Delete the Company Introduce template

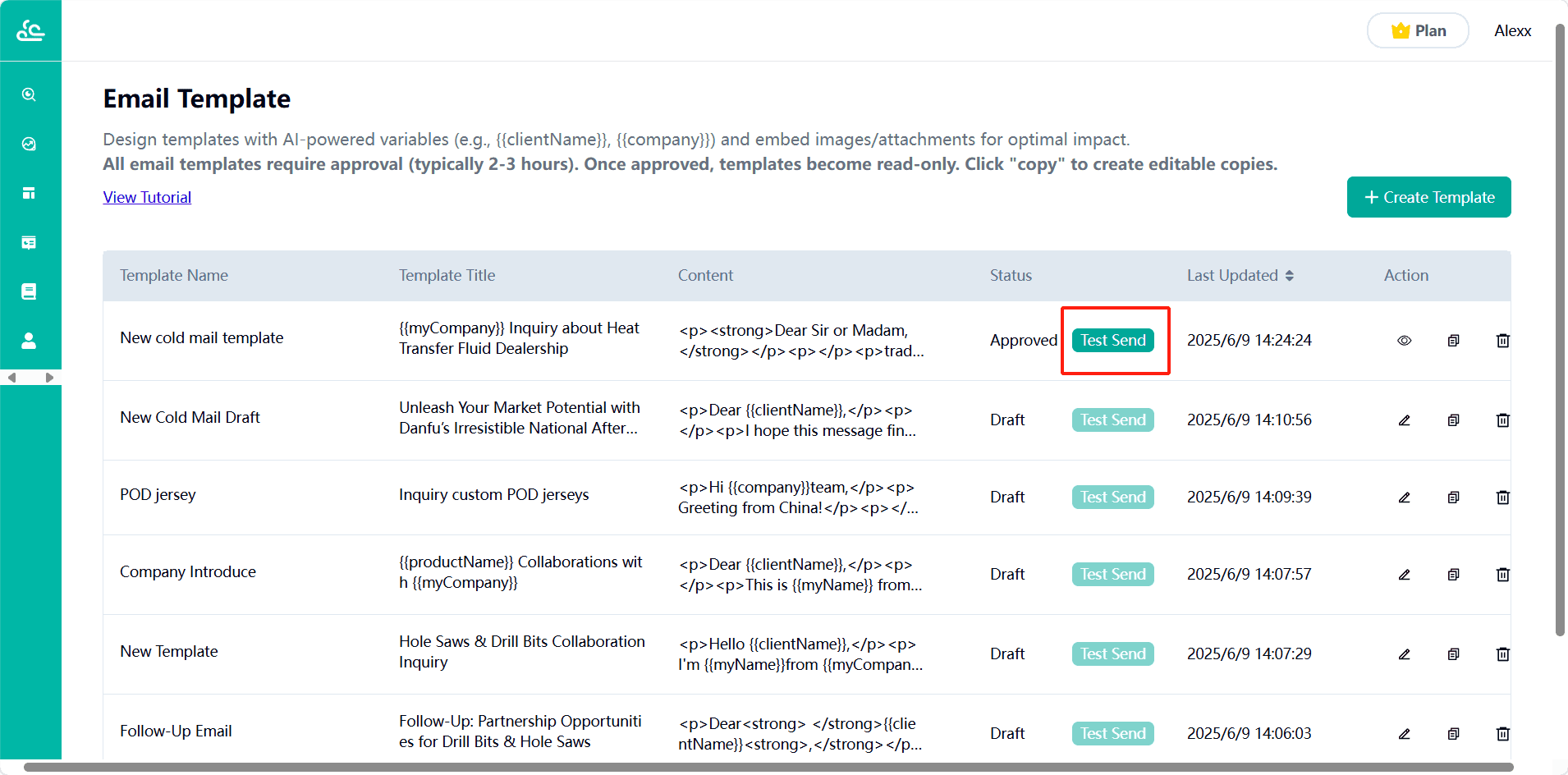click(x=1503, y=575)
